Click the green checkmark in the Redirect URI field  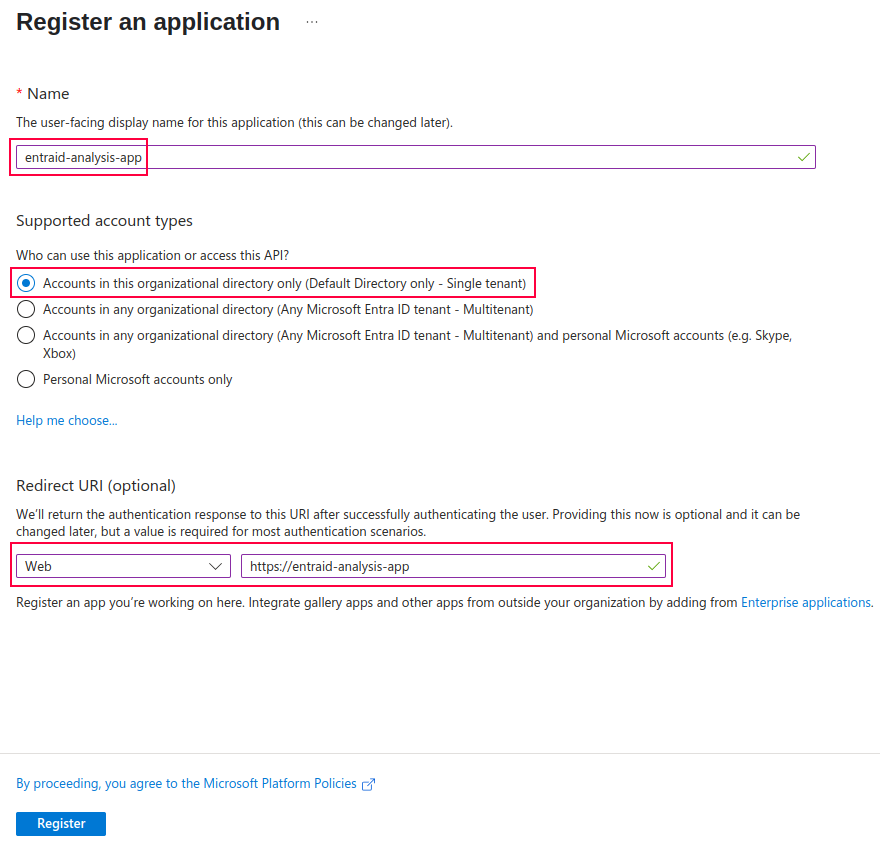(x=653, y=566)
